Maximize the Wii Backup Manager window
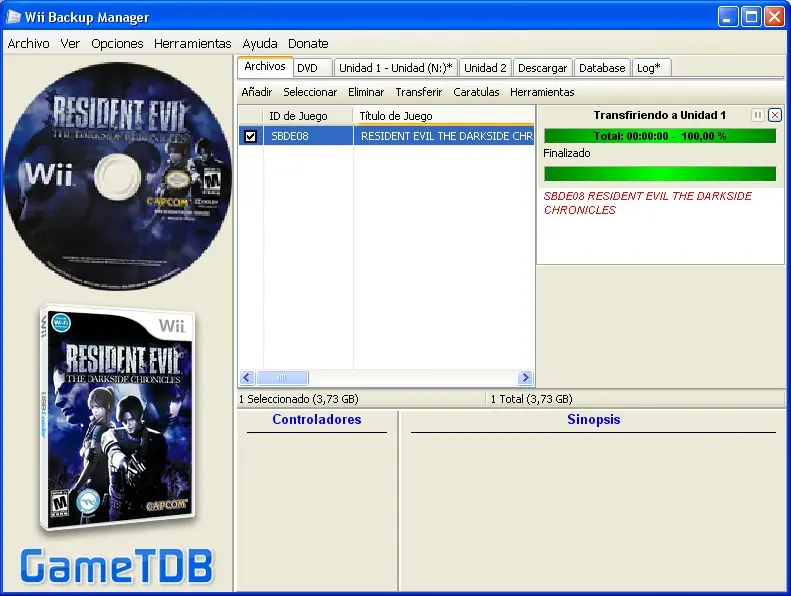791x596 pixels. coord(751,17)
